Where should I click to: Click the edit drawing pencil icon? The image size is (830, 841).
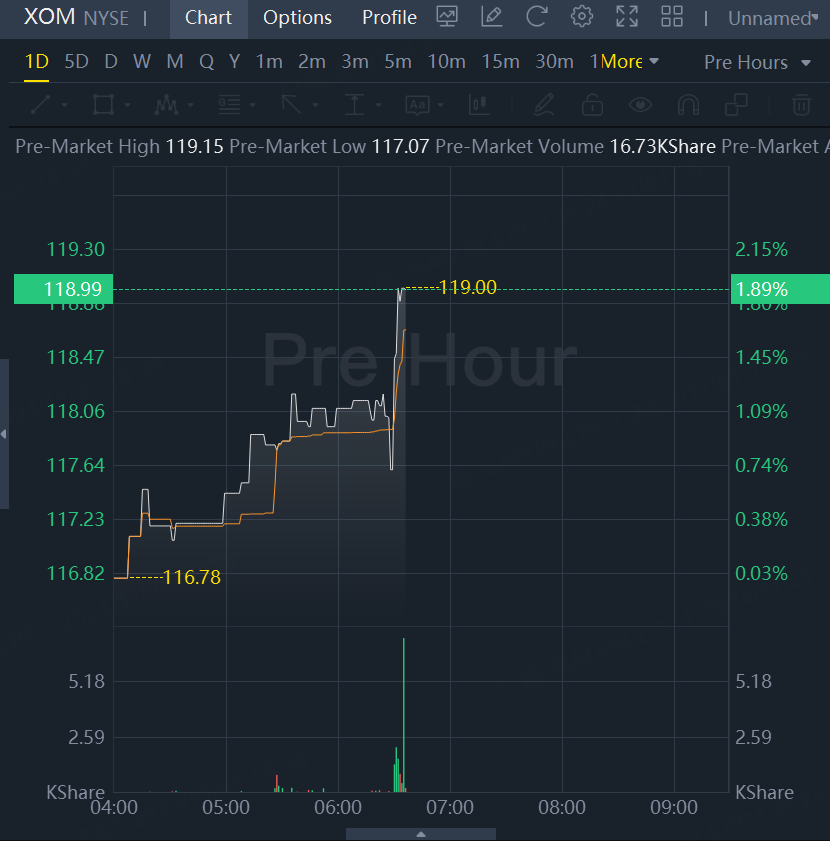pos(491,17)
